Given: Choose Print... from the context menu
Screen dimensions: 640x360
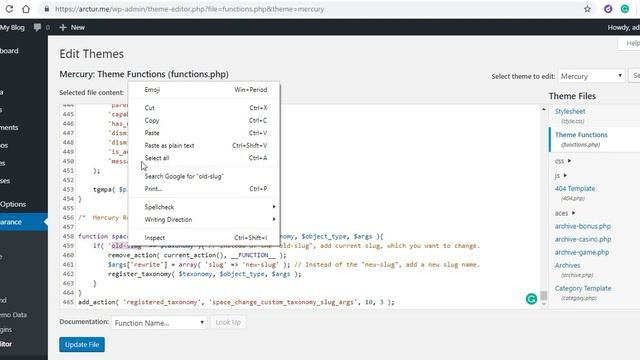Looking at the screenshot, I should coord(204,189).
